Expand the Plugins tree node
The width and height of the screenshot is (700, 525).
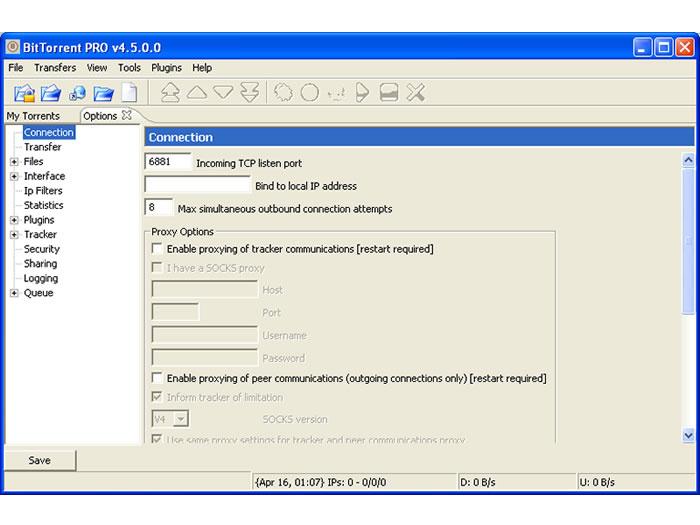pos(14,220)
